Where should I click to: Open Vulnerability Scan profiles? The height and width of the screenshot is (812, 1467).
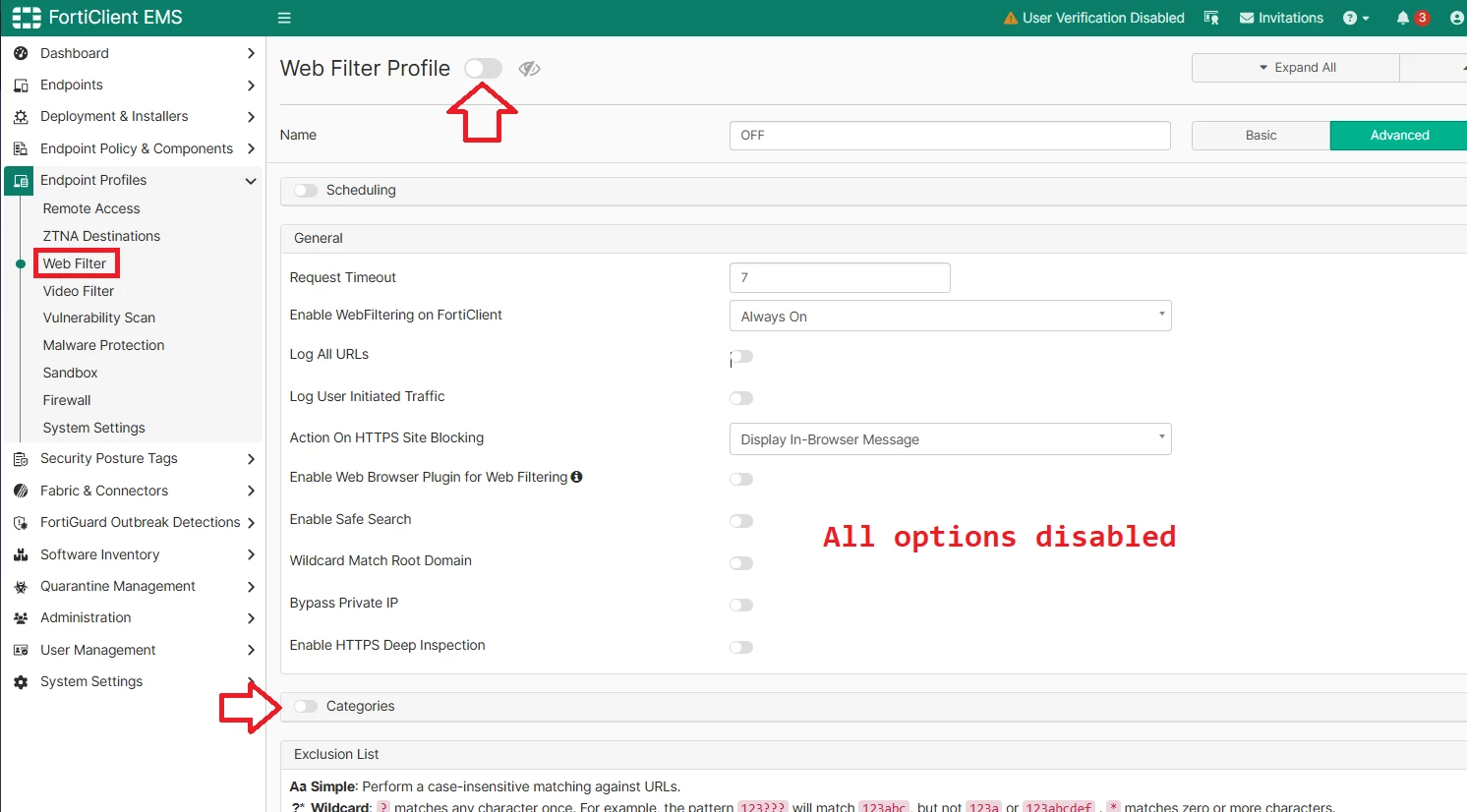(99, 318)
